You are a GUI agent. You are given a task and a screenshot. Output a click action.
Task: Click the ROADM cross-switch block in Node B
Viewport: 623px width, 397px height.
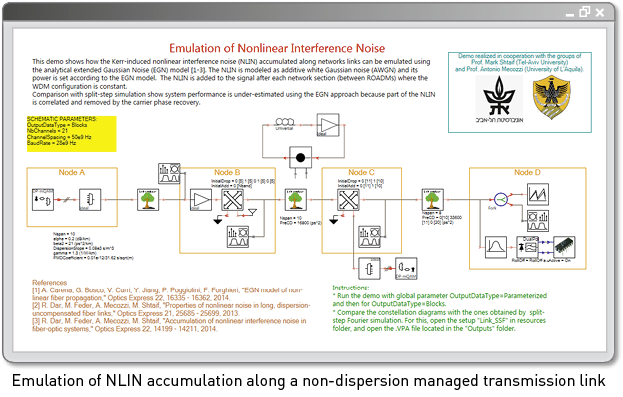(x=232, y=199)
